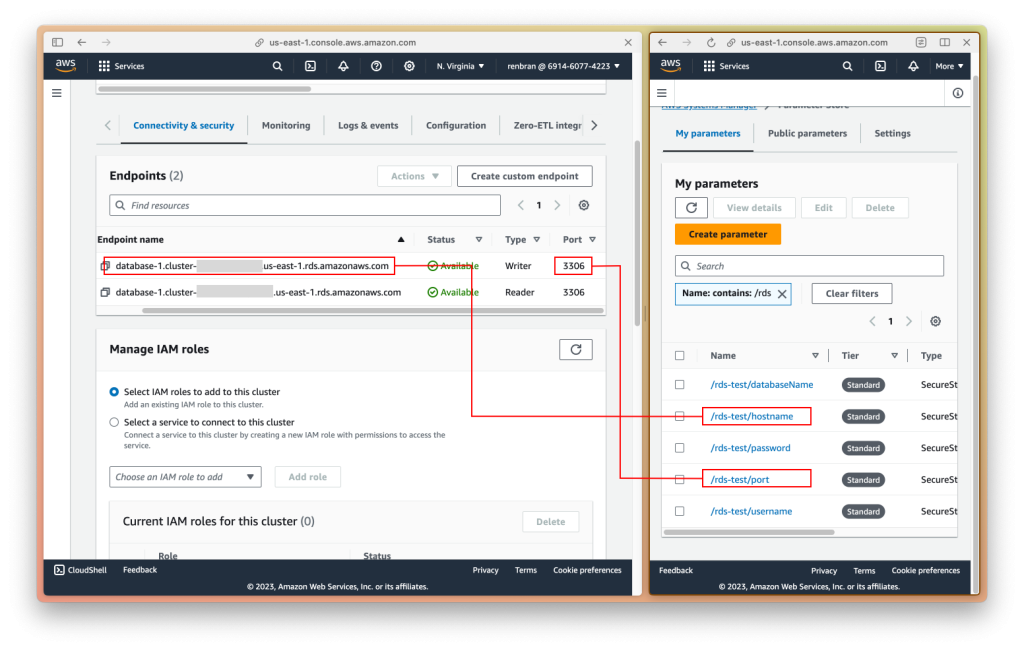
Task: Open the CloudShell terminal icon
Action: pyautogui.click(x=57, y=569)
